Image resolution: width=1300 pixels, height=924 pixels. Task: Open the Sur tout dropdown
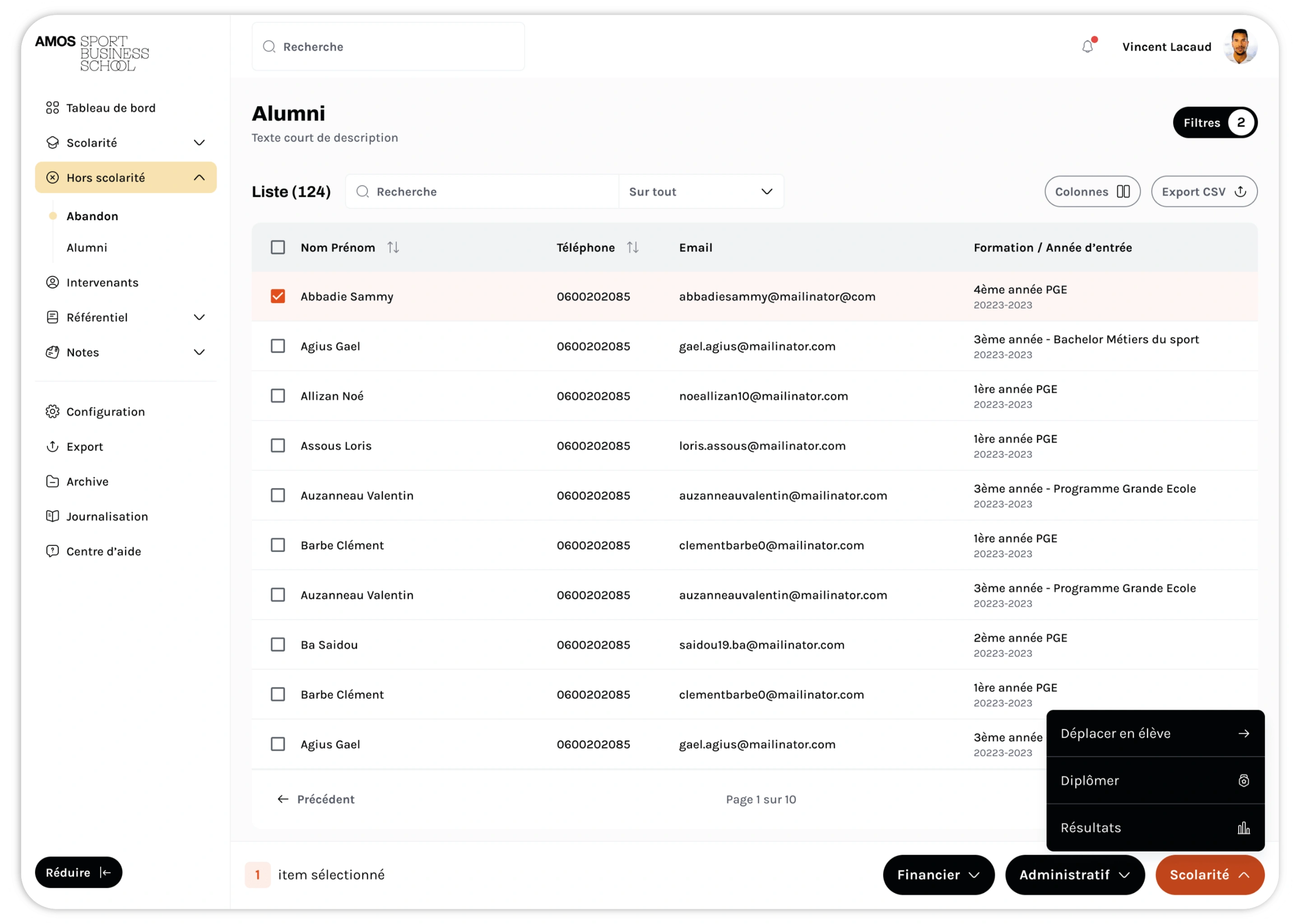point(701,192)
